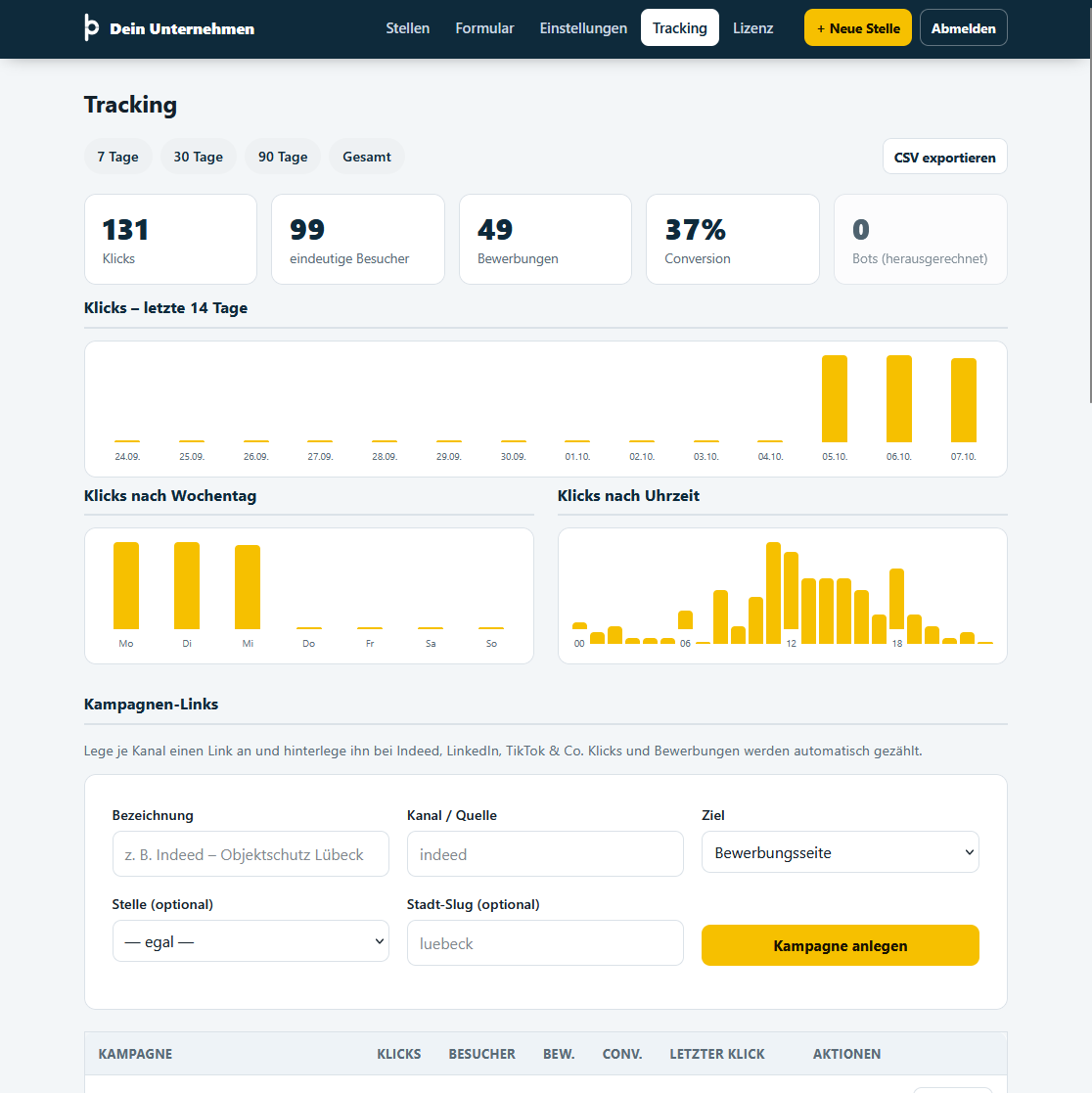Click the company logo icon
Image resolution: width=1092 pixels, height=1093 pixels.
click(91, 27)
